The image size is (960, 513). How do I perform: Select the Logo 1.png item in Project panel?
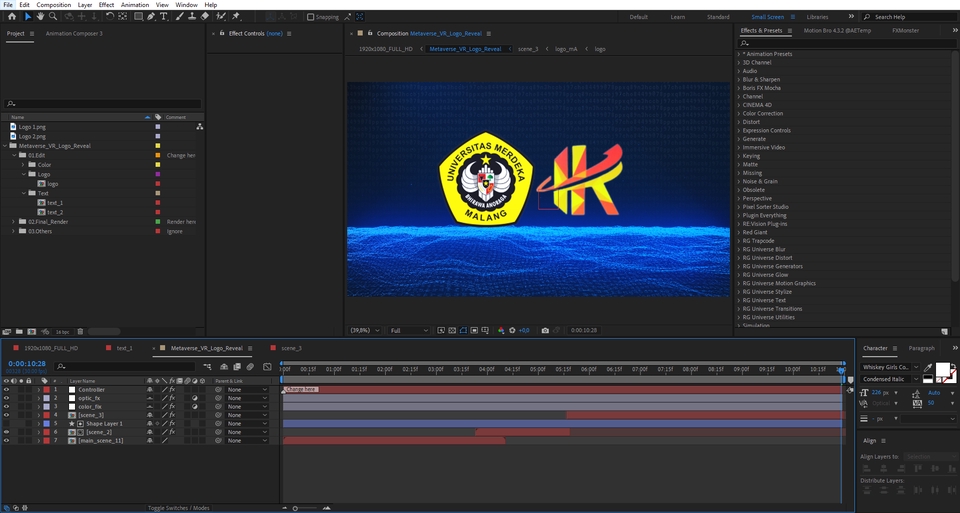(32, 127)
